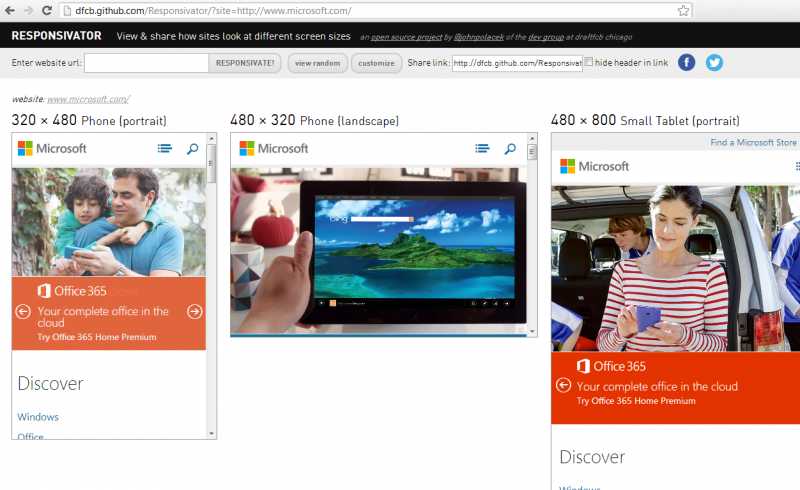Click portrait phone frame scroll up arrow
Screen dimensions: 800x490
pyautogui.click(x=212, y=138)
